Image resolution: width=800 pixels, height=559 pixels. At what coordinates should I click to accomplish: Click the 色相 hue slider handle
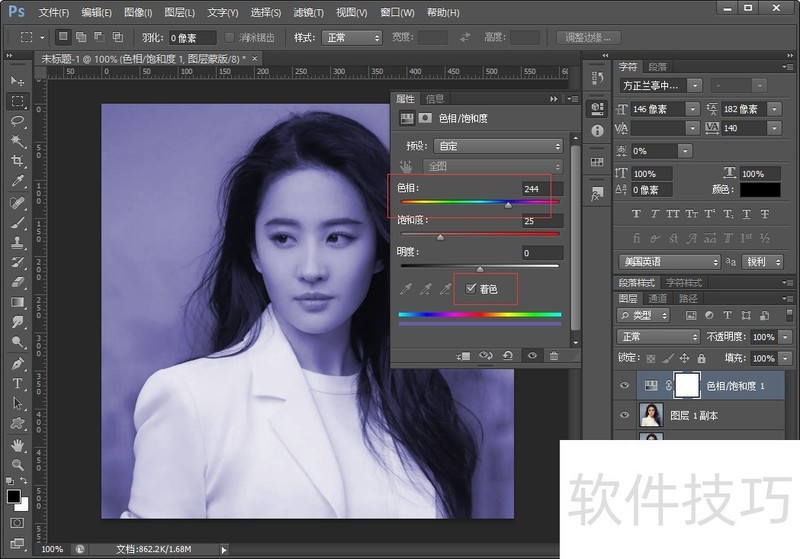(508, 205)
